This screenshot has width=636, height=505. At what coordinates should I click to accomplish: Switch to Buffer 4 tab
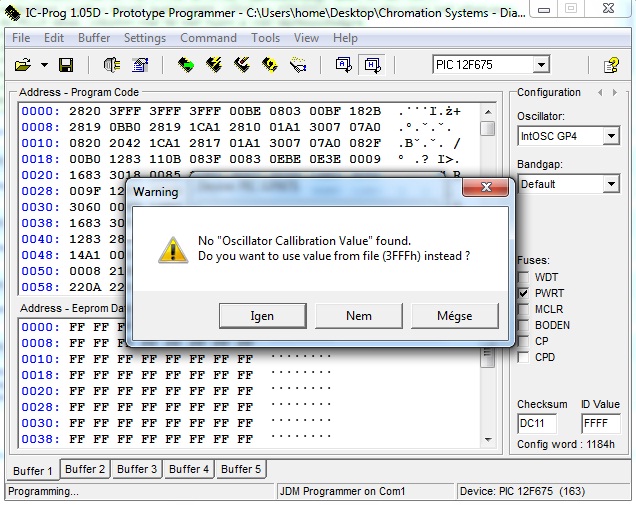pos(189,469)
